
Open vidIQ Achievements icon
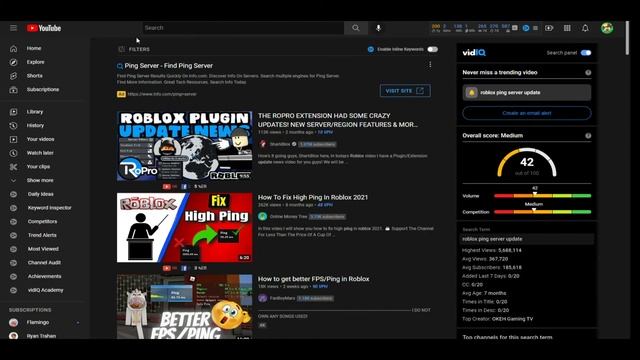coord(13,276)
